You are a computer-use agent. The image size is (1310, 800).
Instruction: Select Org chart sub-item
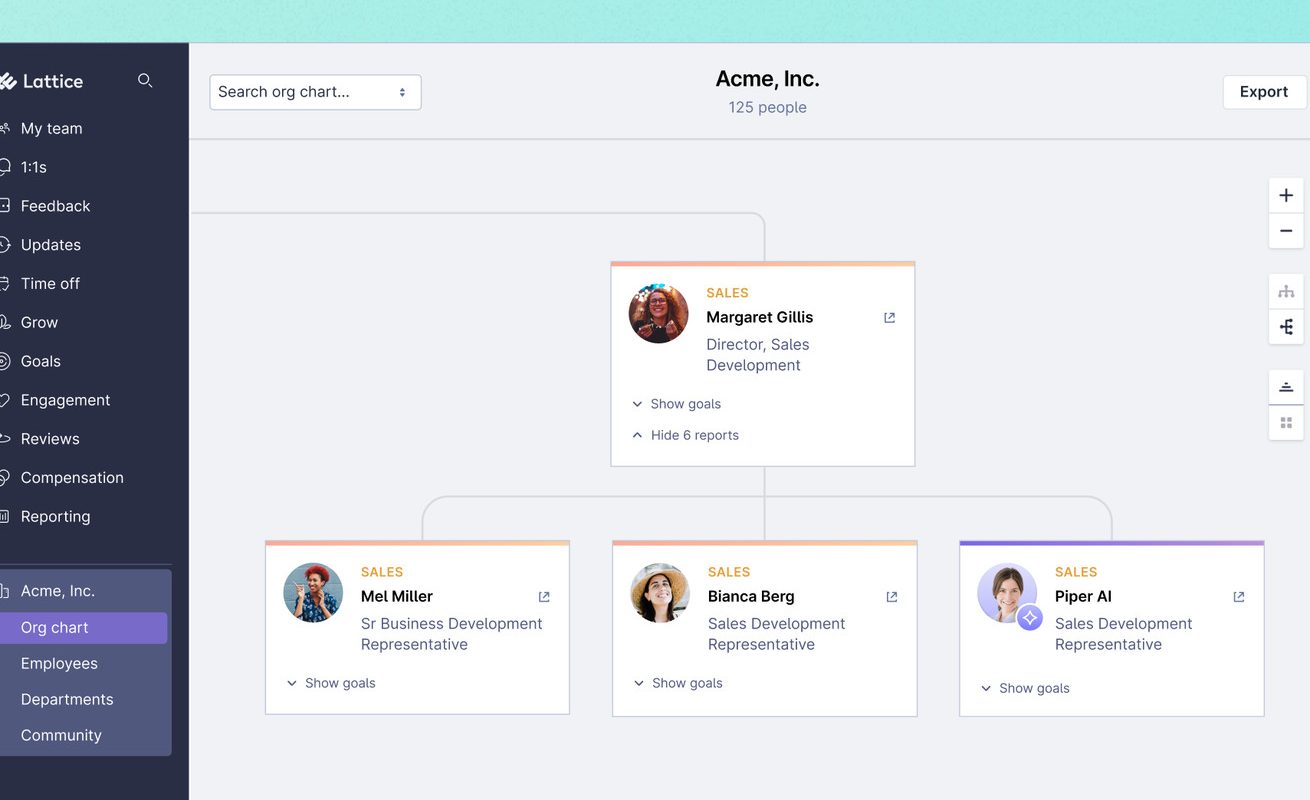pos(83,628)
